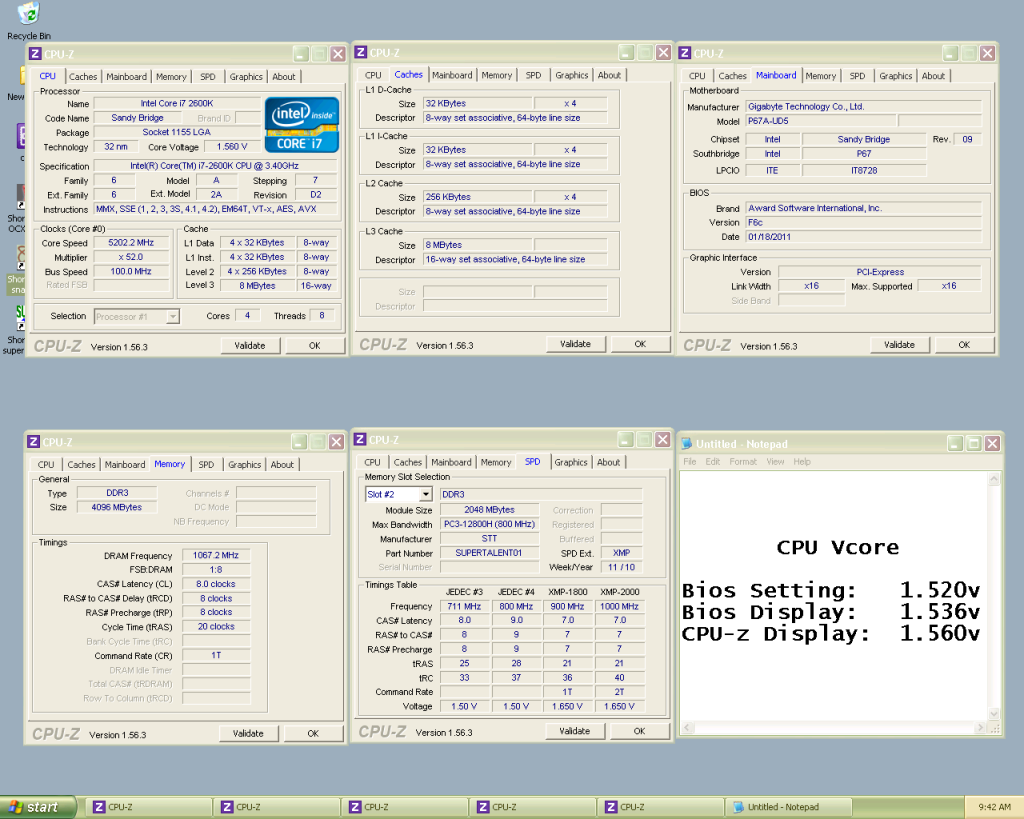Screen dimensions: 1024x819
Task: Click the Untitled - Notepad taskbar button
Action: (x=788, y=807)
